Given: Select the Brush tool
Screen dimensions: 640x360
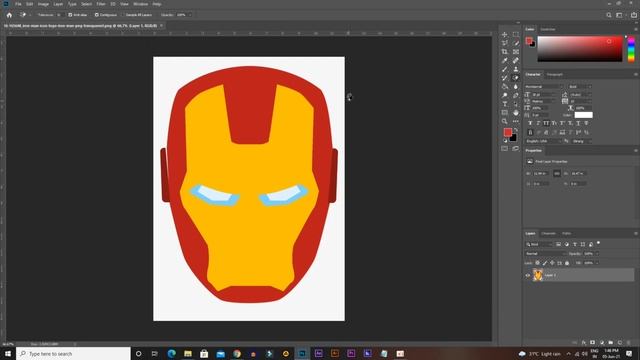Looking at the screenshot, I should (x=504, y=69).
